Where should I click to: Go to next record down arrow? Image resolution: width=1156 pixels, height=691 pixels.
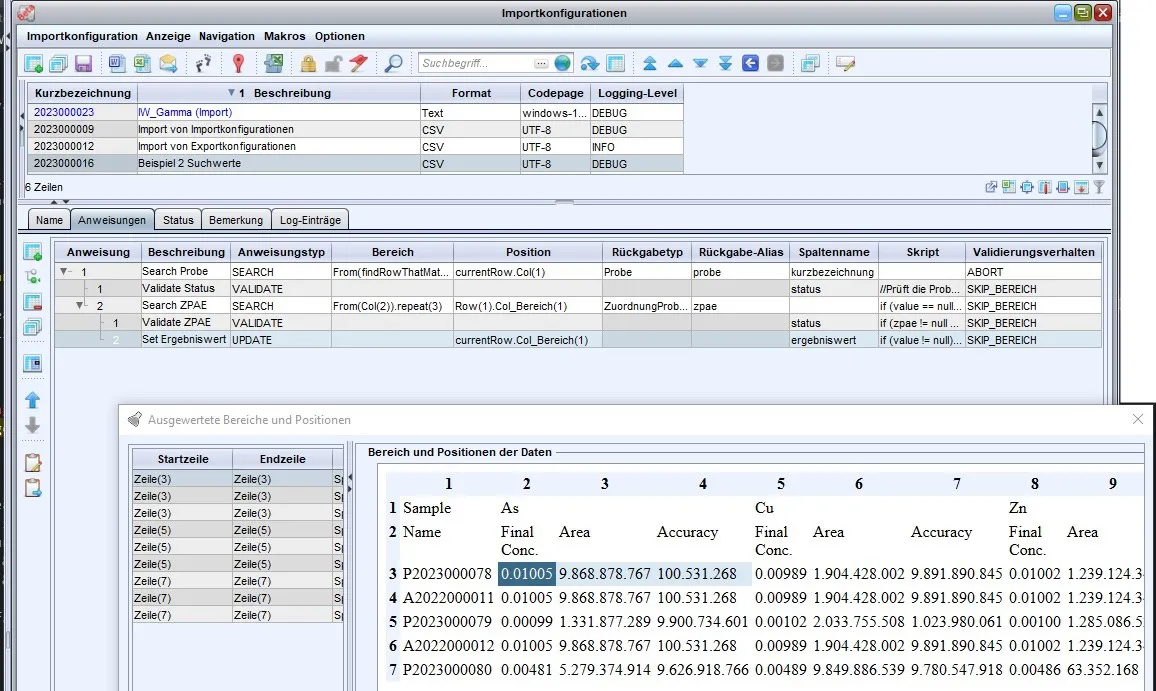(700, 63)
